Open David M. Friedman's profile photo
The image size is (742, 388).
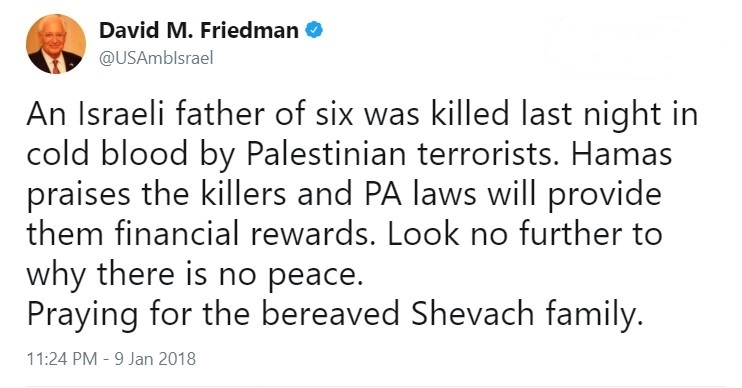(56, 44)
